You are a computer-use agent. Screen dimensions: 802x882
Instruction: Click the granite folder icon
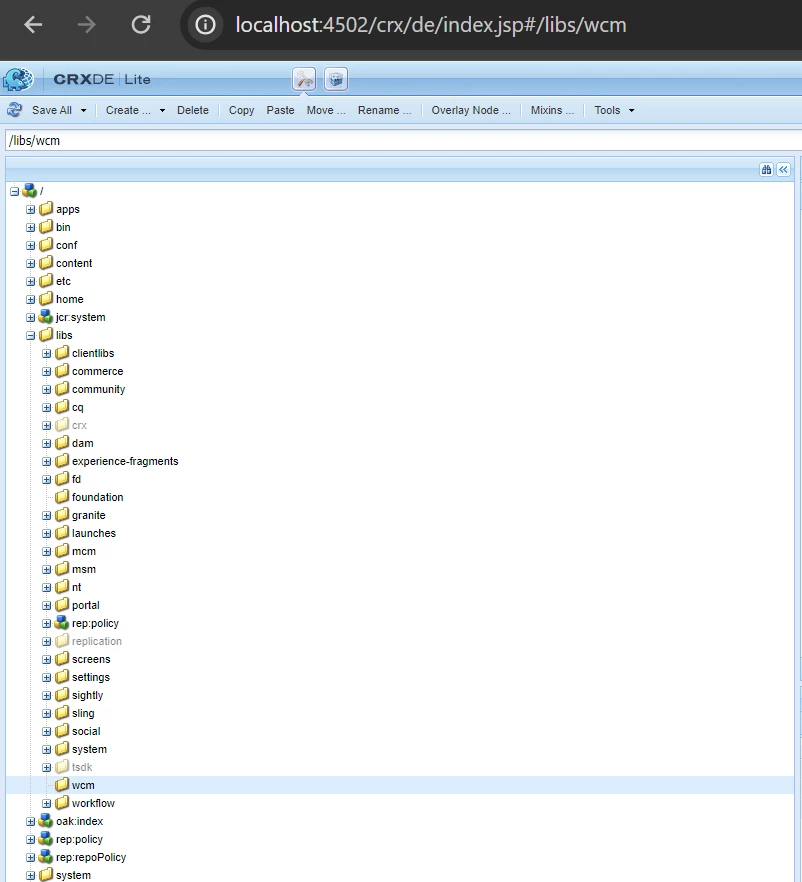point(61,515)
